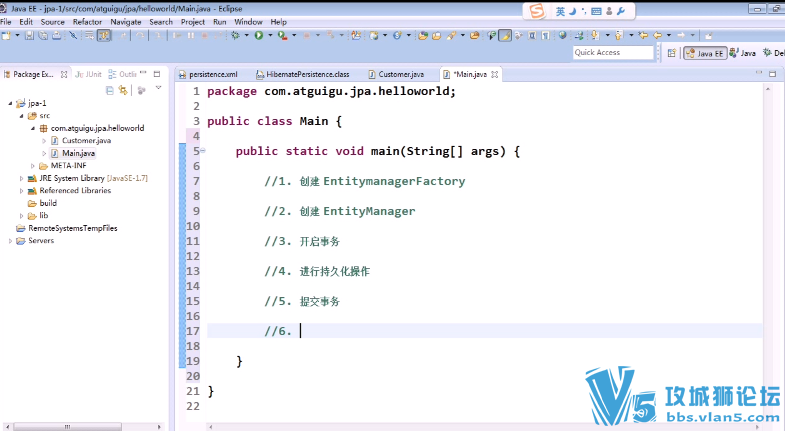Expand the Servers project node
The height and width of the screenshot is (431, 785).
click(10, 241)
